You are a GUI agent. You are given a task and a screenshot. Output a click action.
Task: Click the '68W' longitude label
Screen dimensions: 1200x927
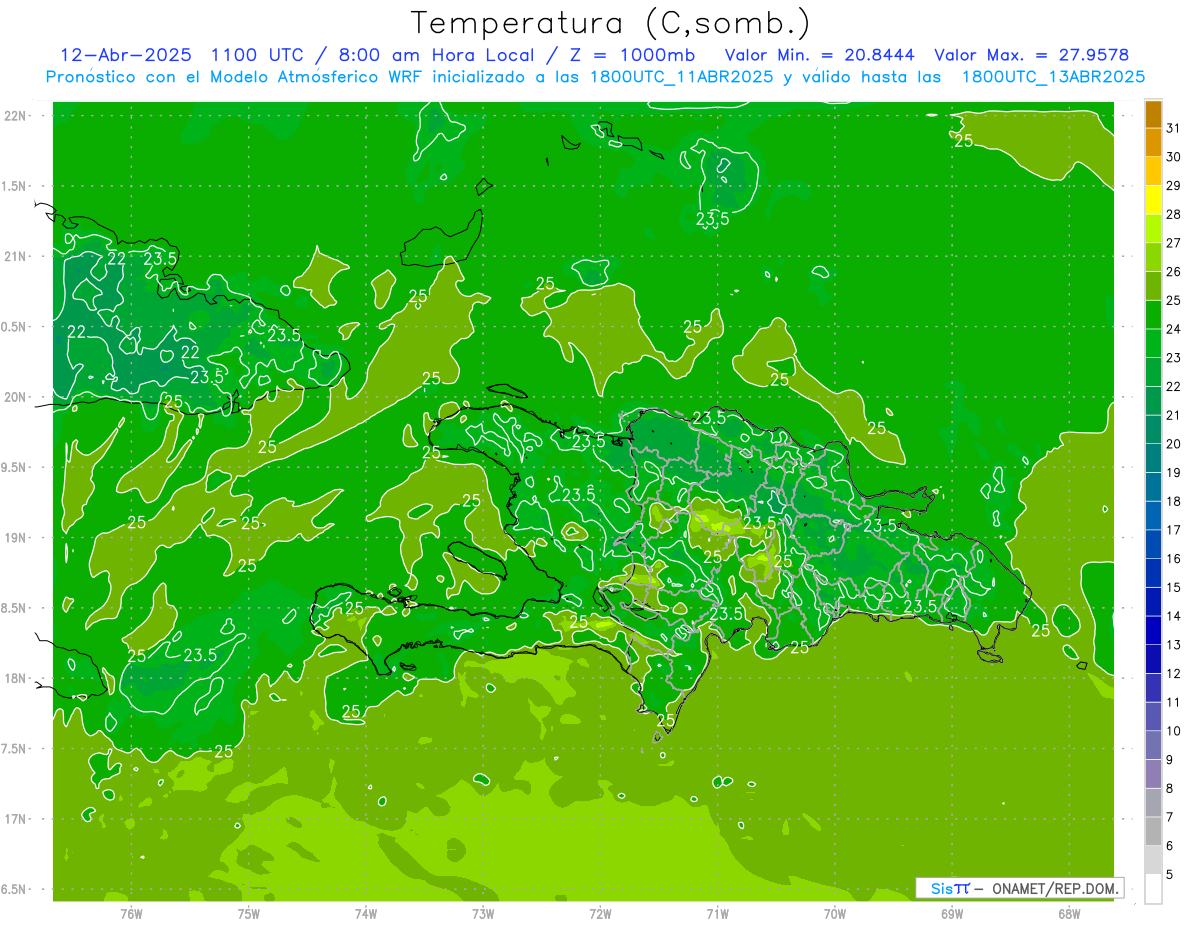point(1068,913)
